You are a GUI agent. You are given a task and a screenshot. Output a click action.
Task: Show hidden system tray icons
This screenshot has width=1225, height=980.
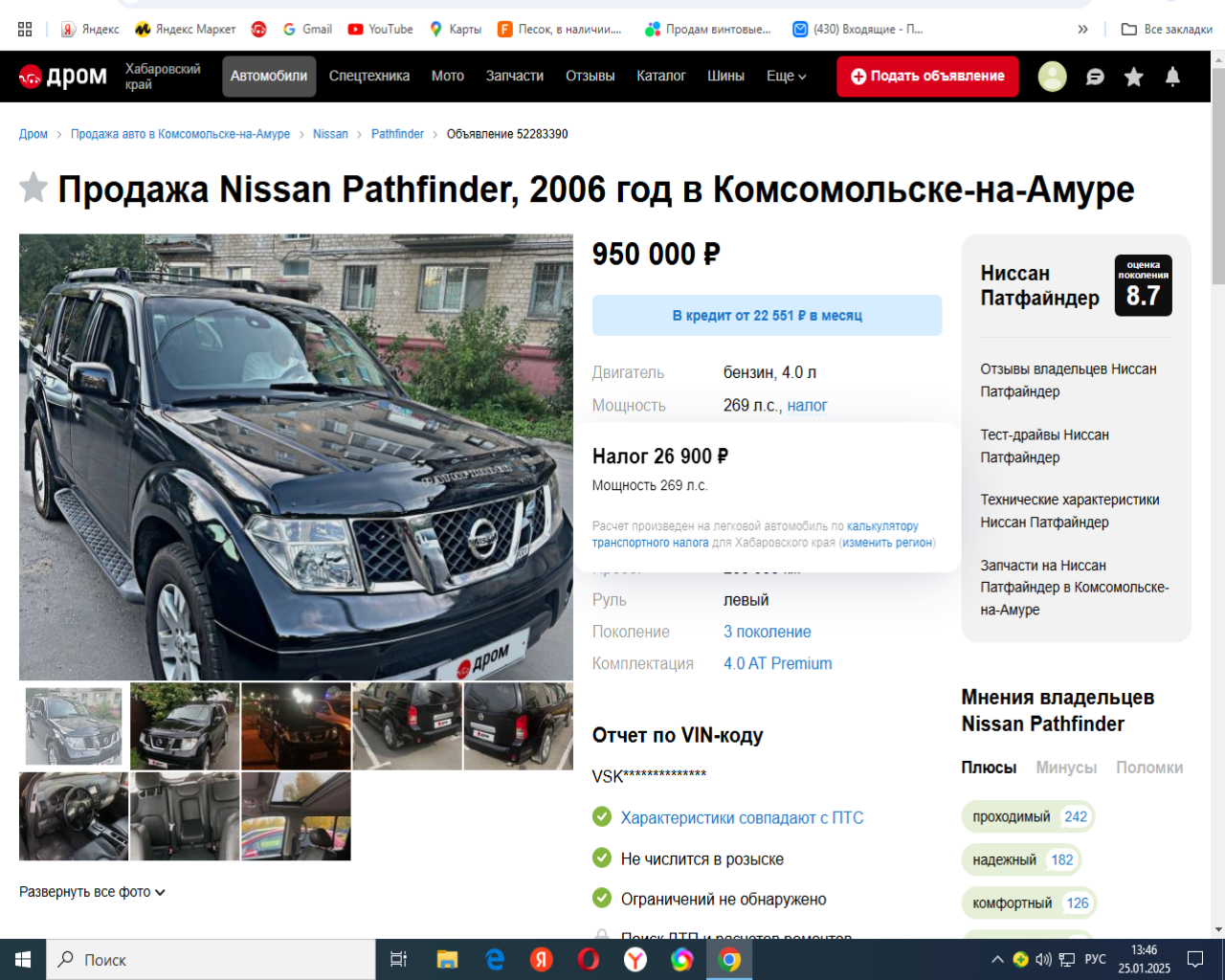click(997, 959)
